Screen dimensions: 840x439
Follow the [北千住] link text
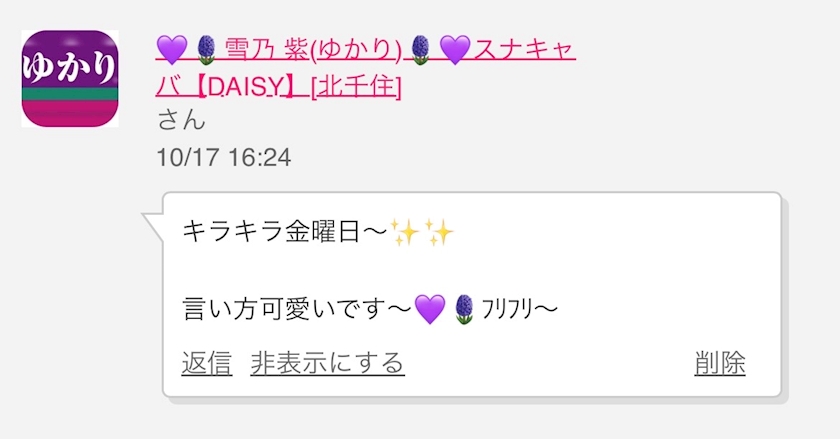click(x=356, y=87)
